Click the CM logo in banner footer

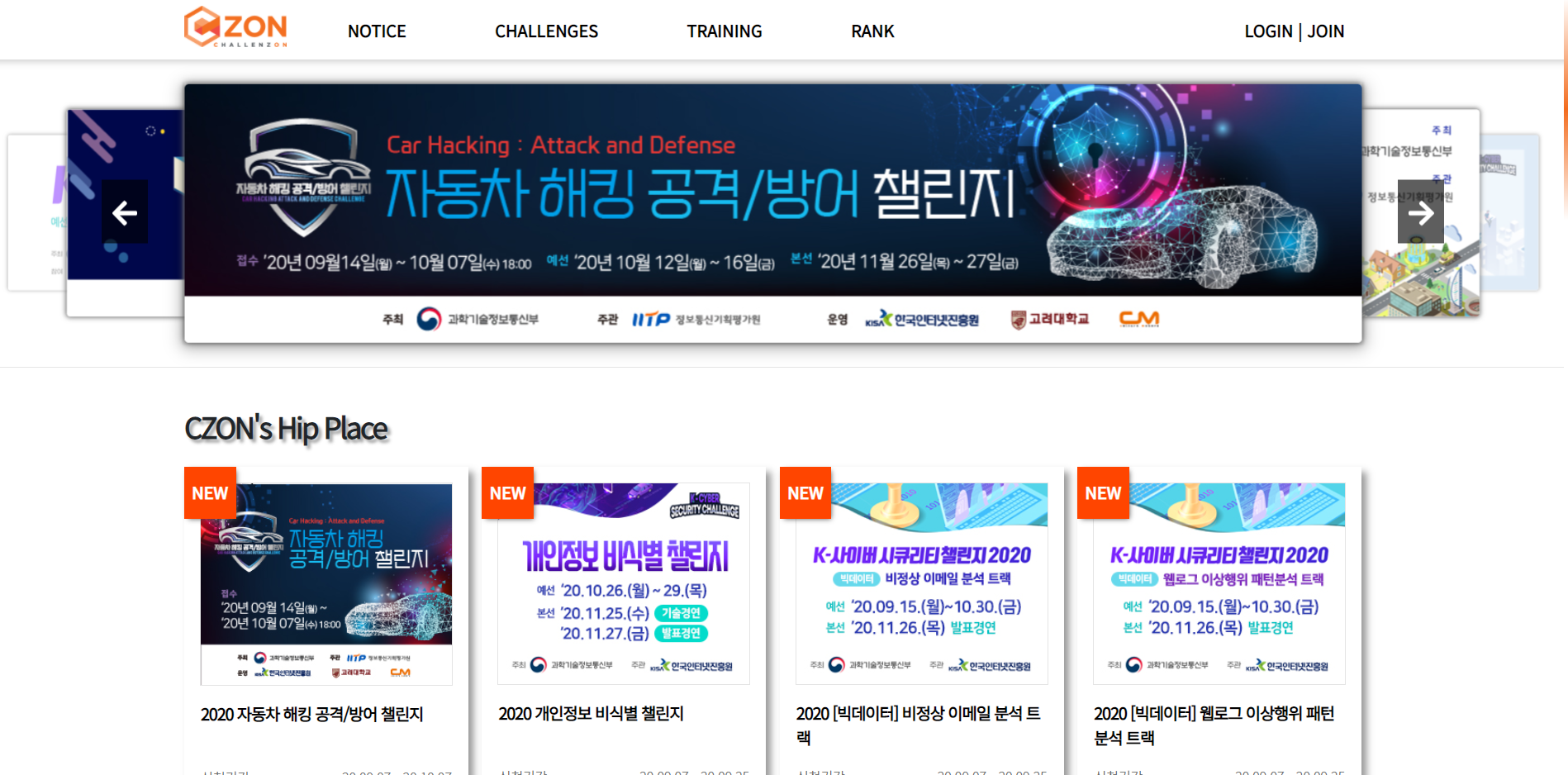[1139, 319]
